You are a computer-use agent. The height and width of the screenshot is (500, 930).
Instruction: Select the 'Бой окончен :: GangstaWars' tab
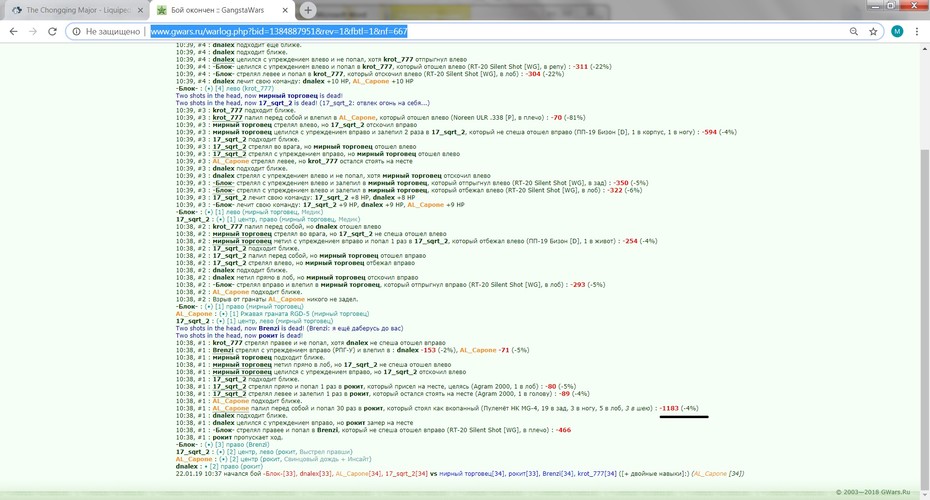(221, 10)
